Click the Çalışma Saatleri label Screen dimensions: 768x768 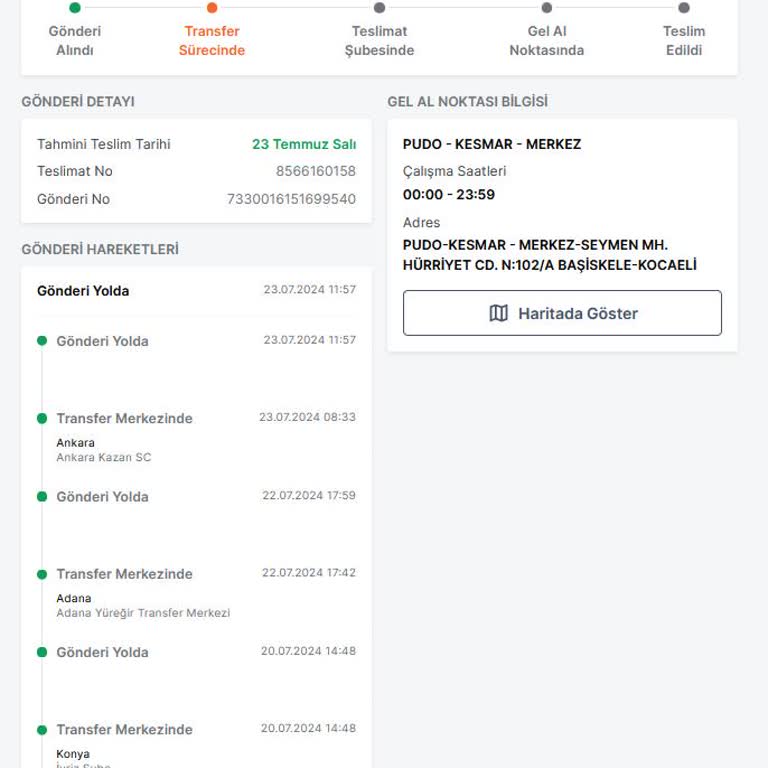[455, 171]
